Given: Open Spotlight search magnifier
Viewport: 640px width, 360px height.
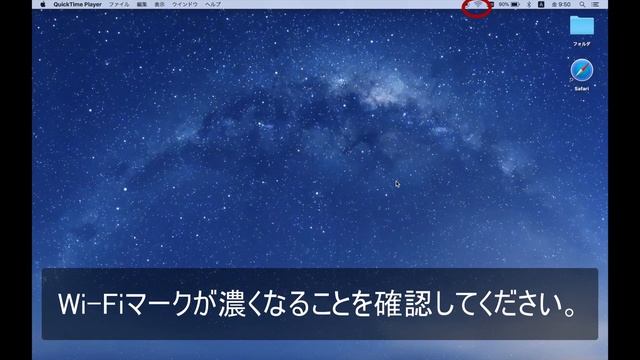Looking at the screenshot, I should [582, 4].
